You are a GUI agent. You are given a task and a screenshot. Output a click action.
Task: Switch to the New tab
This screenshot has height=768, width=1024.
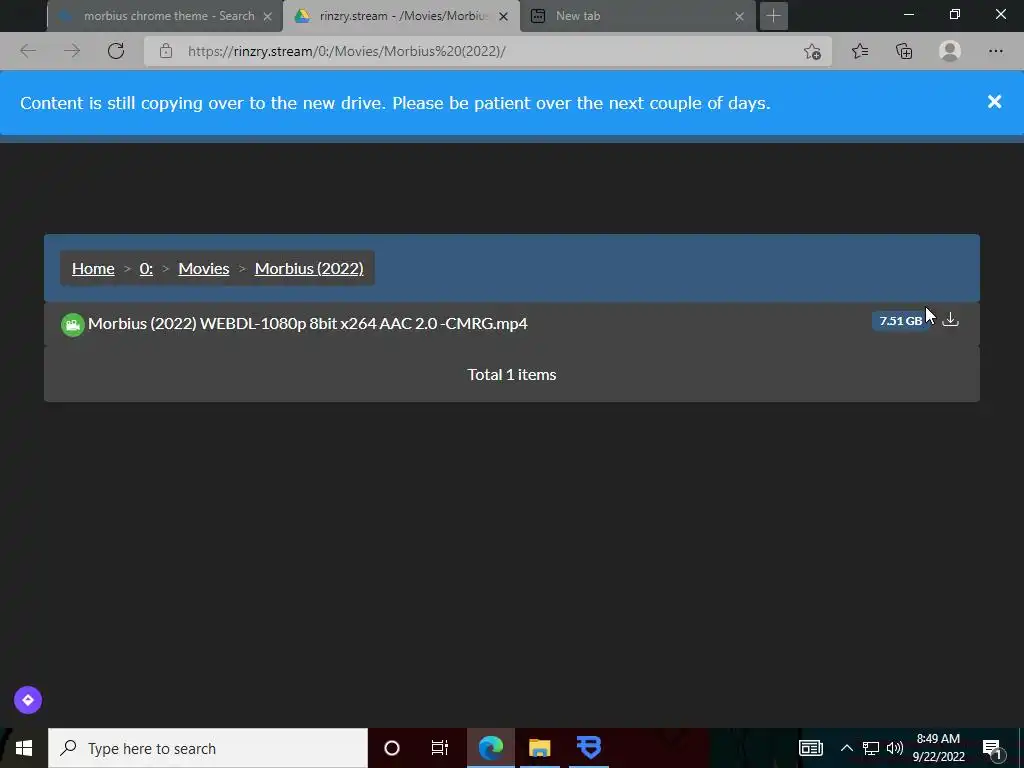[x=638, y=16]
